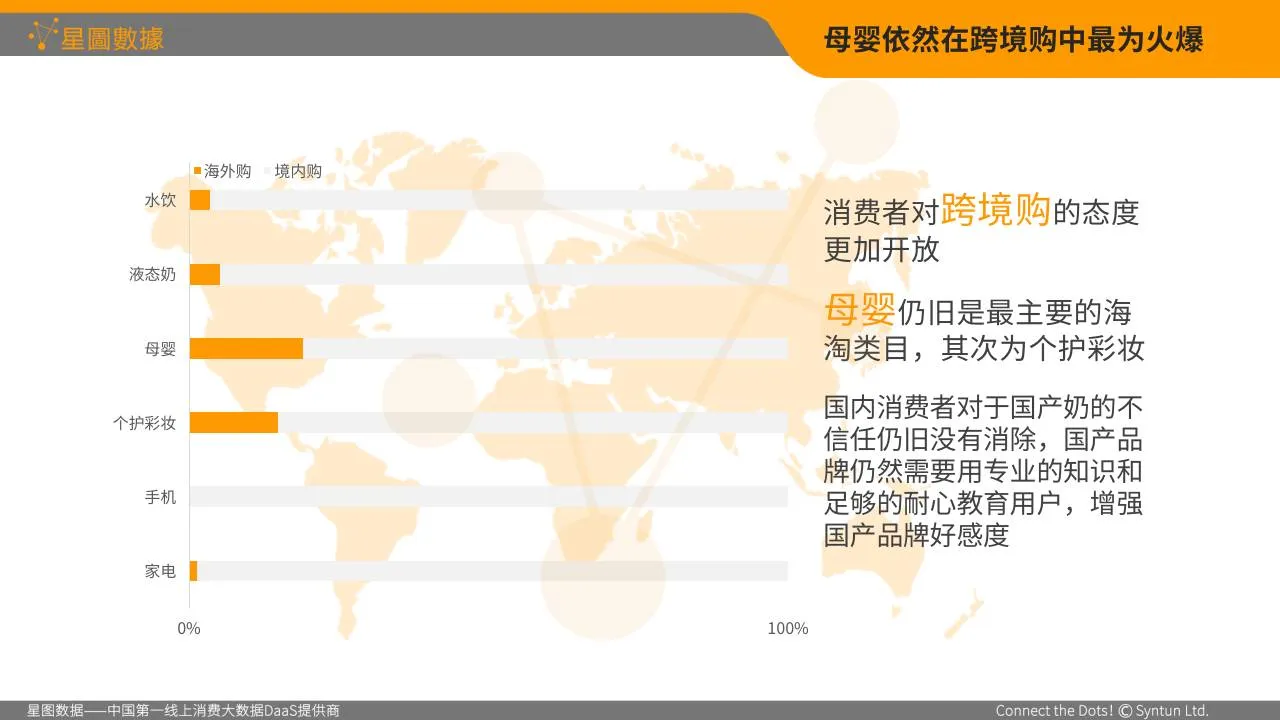Click the gray 境内购 legend marker
The height and width of the screenshot is (720, 1280).
(x=268, y=171)
